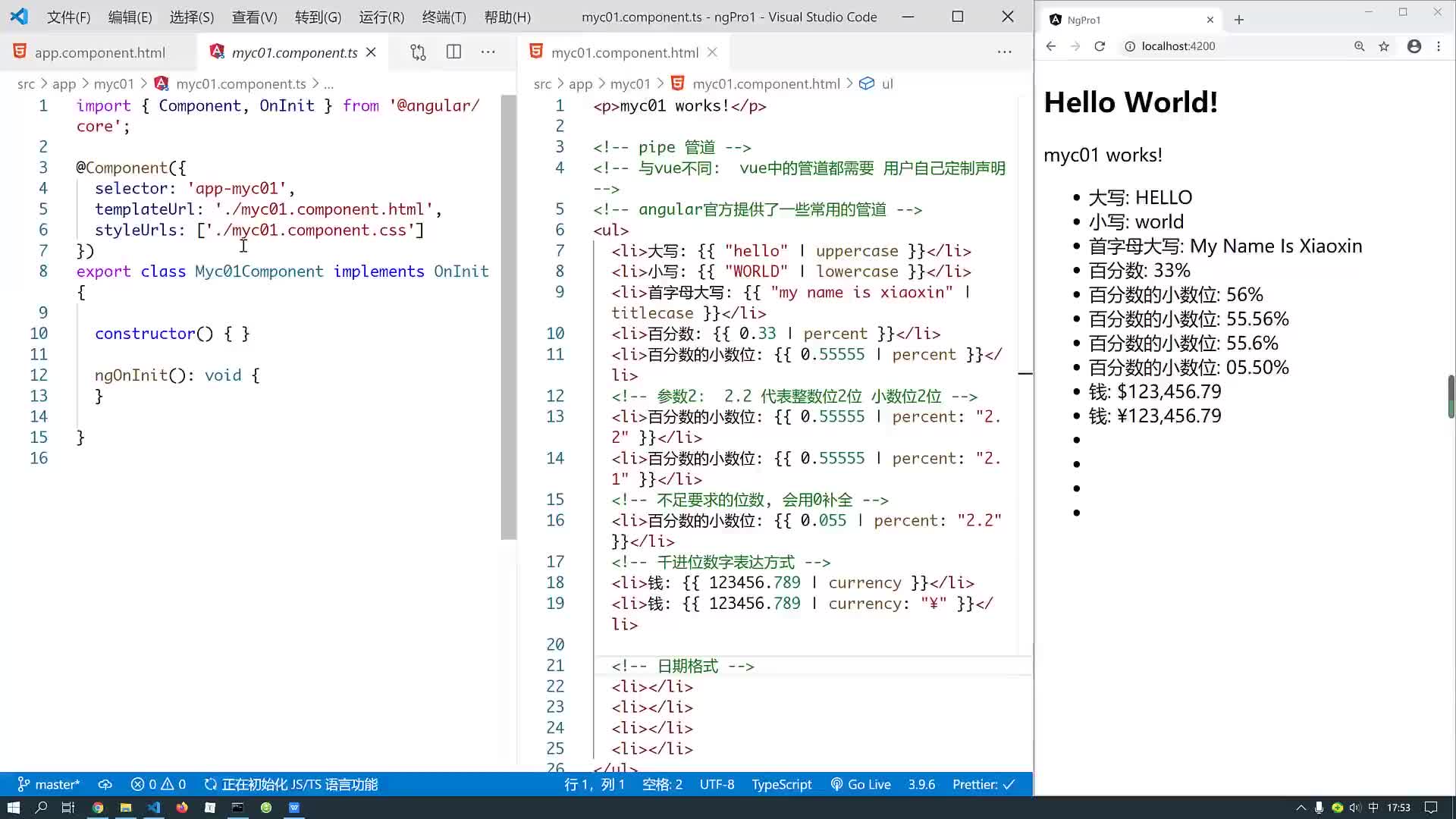Open more actions menu for left editor group
This screenshot has height=819, width=1456.
click(488, 52)
